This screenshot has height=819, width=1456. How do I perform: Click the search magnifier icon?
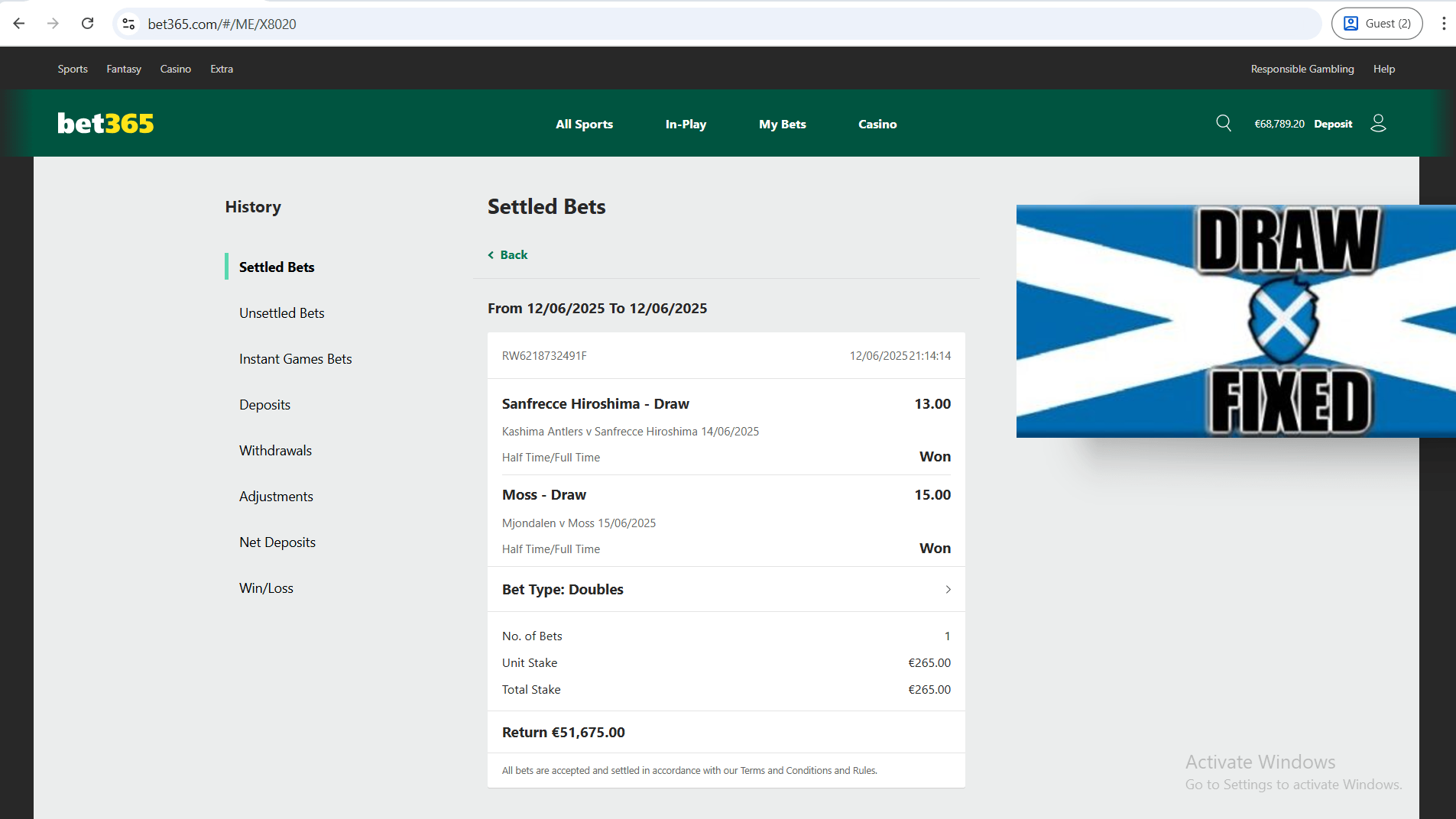point(1224,123)
